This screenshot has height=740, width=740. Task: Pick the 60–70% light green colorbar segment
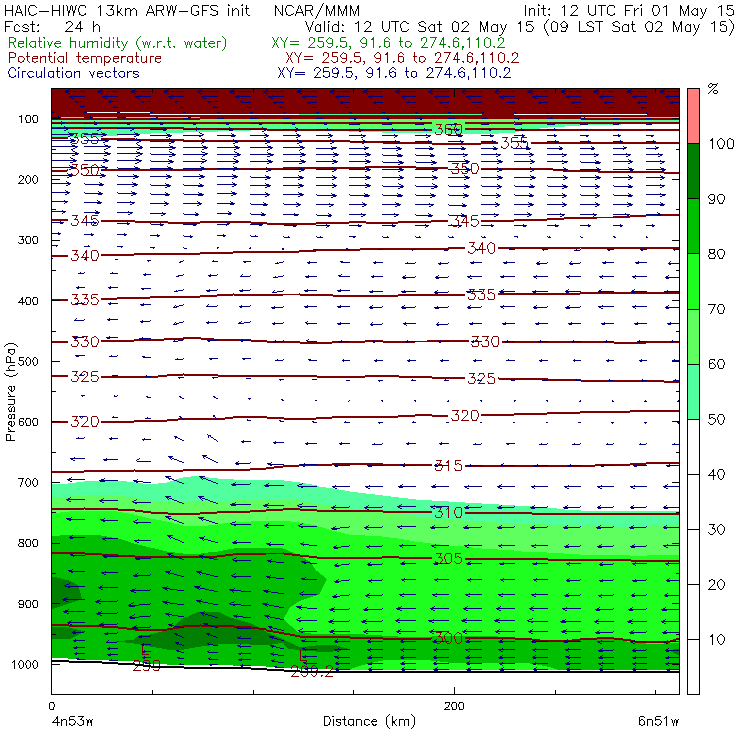pos(693,336)
